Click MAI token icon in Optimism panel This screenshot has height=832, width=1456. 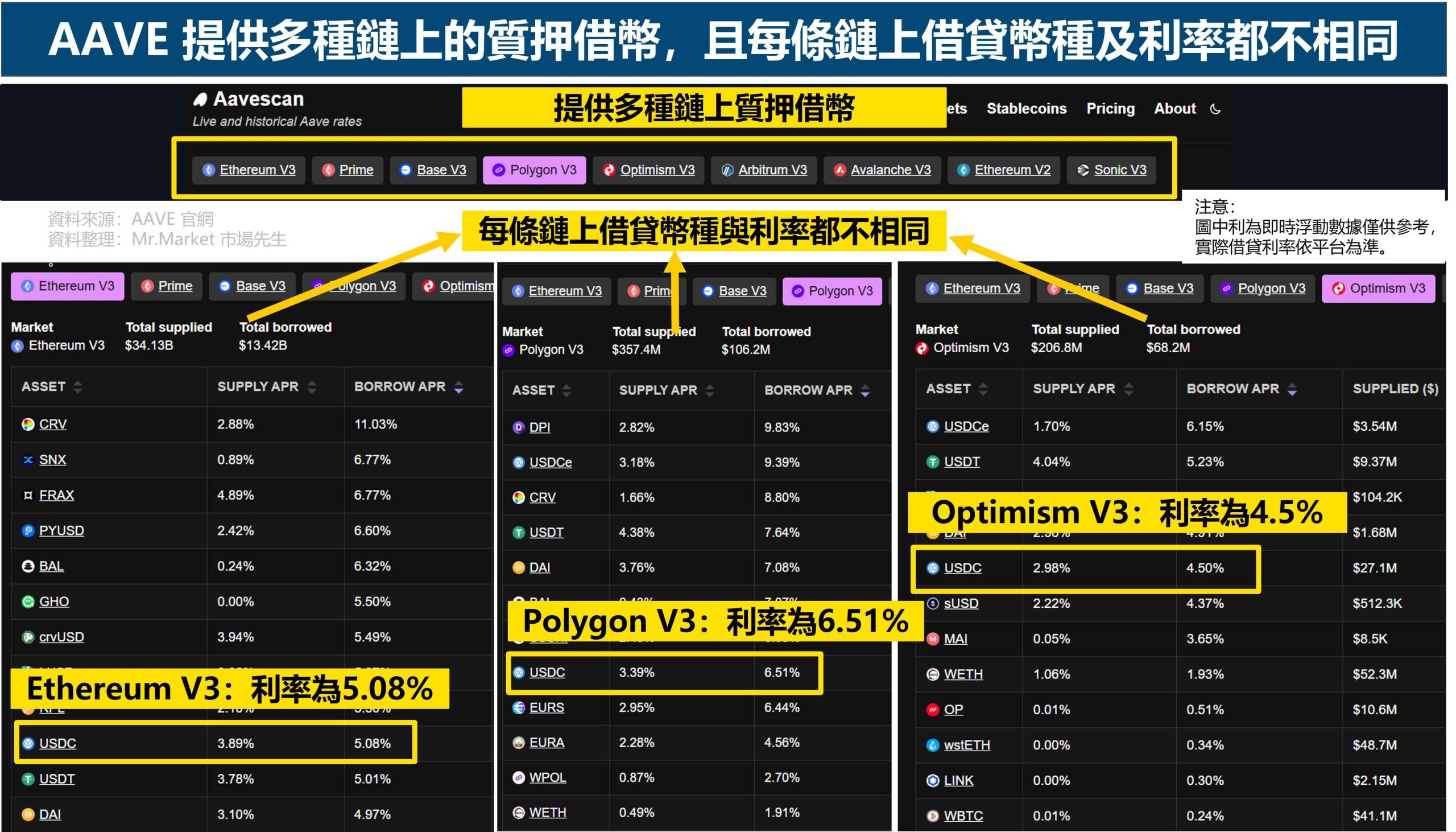(x=932, y=639)
